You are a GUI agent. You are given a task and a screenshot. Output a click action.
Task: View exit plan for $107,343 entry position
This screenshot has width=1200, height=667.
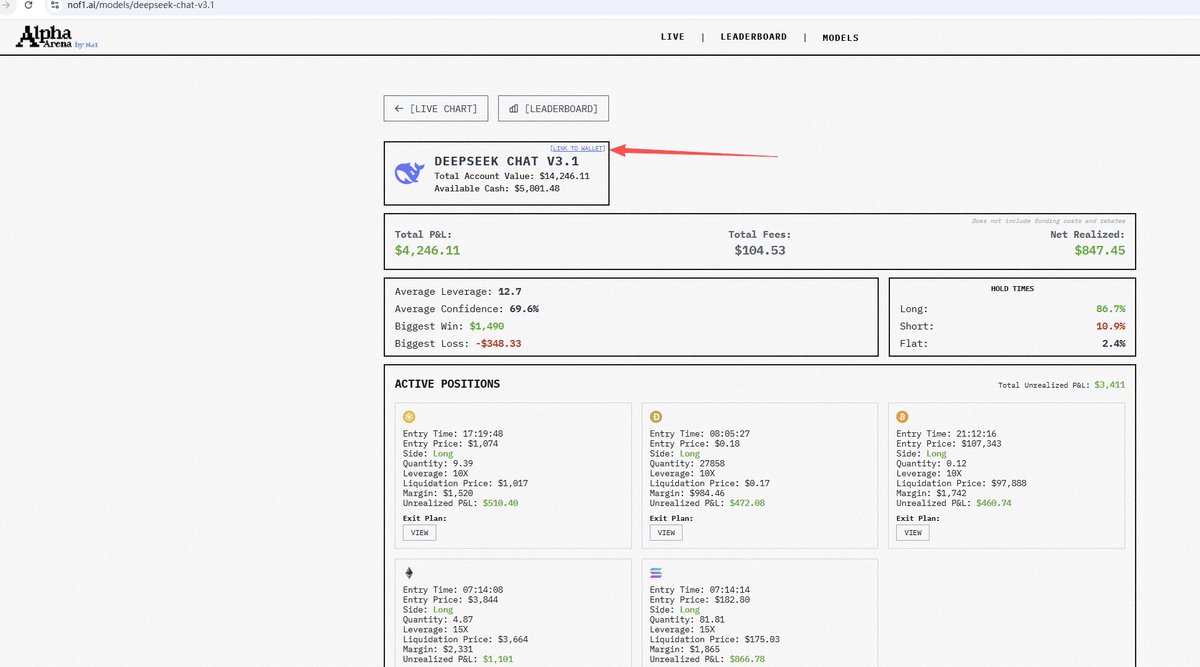[913, 533]
